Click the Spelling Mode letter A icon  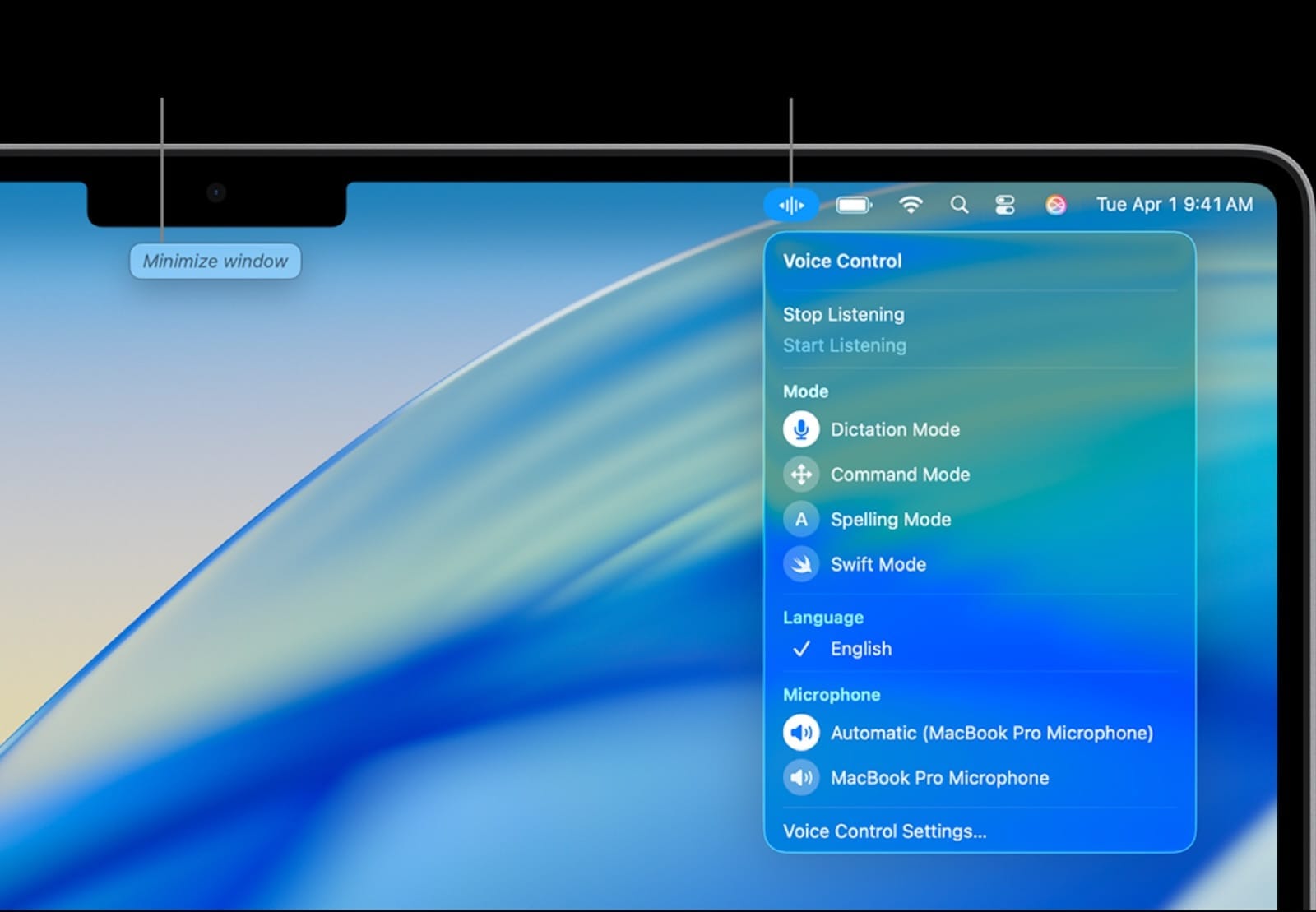pos(800,519)
